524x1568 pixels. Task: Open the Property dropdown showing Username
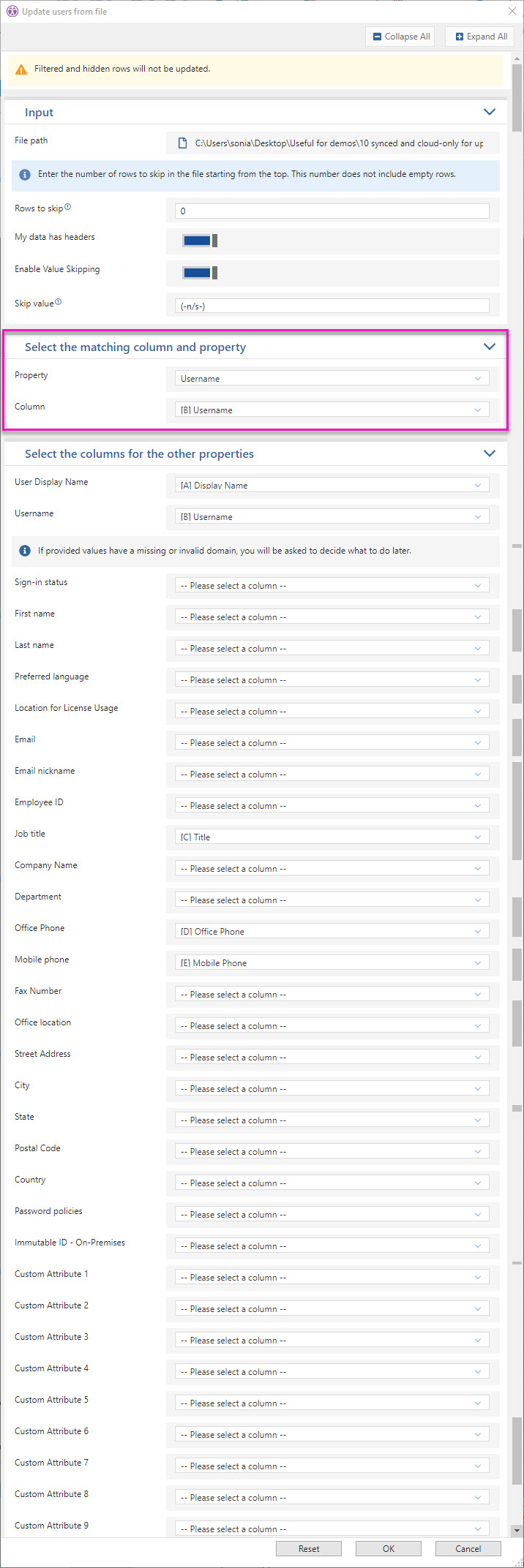[x=332, y=379]
